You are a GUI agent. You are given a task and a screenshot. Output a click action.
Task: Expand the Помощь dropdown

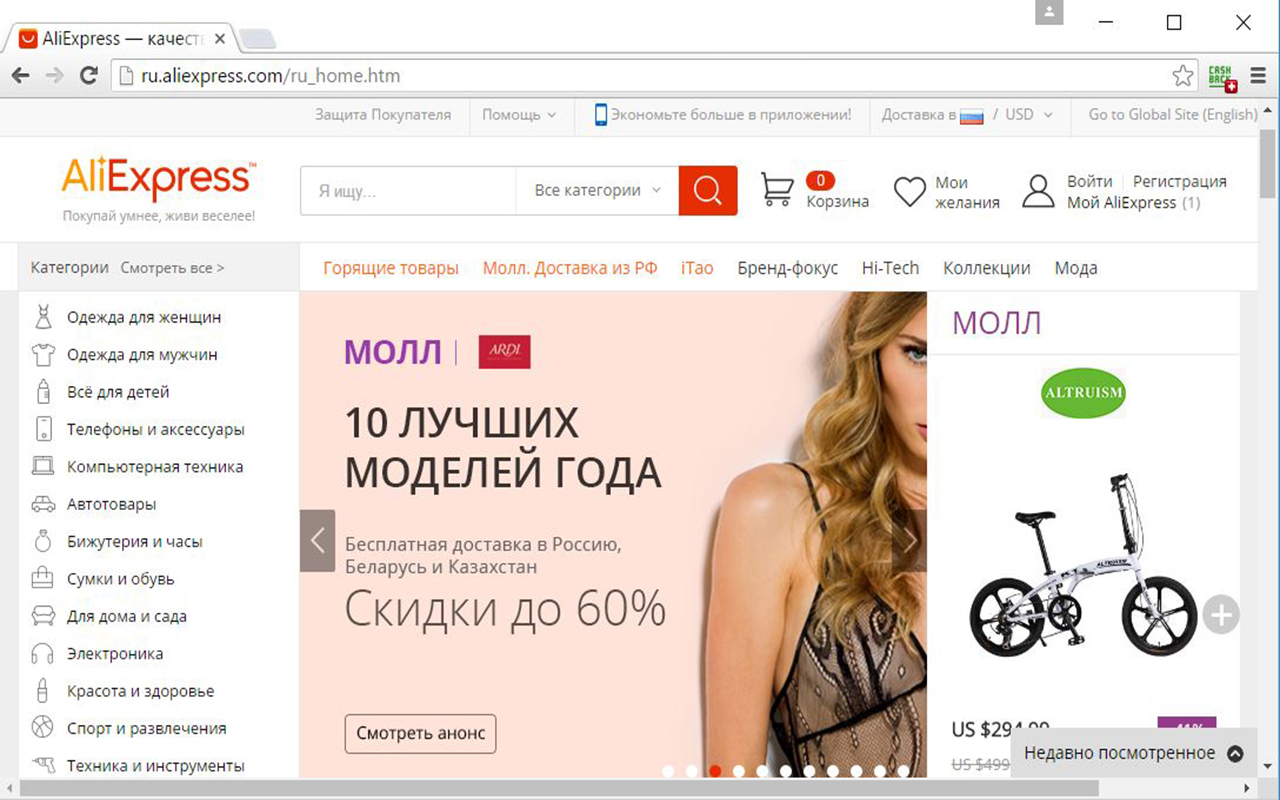coord(519,115)
